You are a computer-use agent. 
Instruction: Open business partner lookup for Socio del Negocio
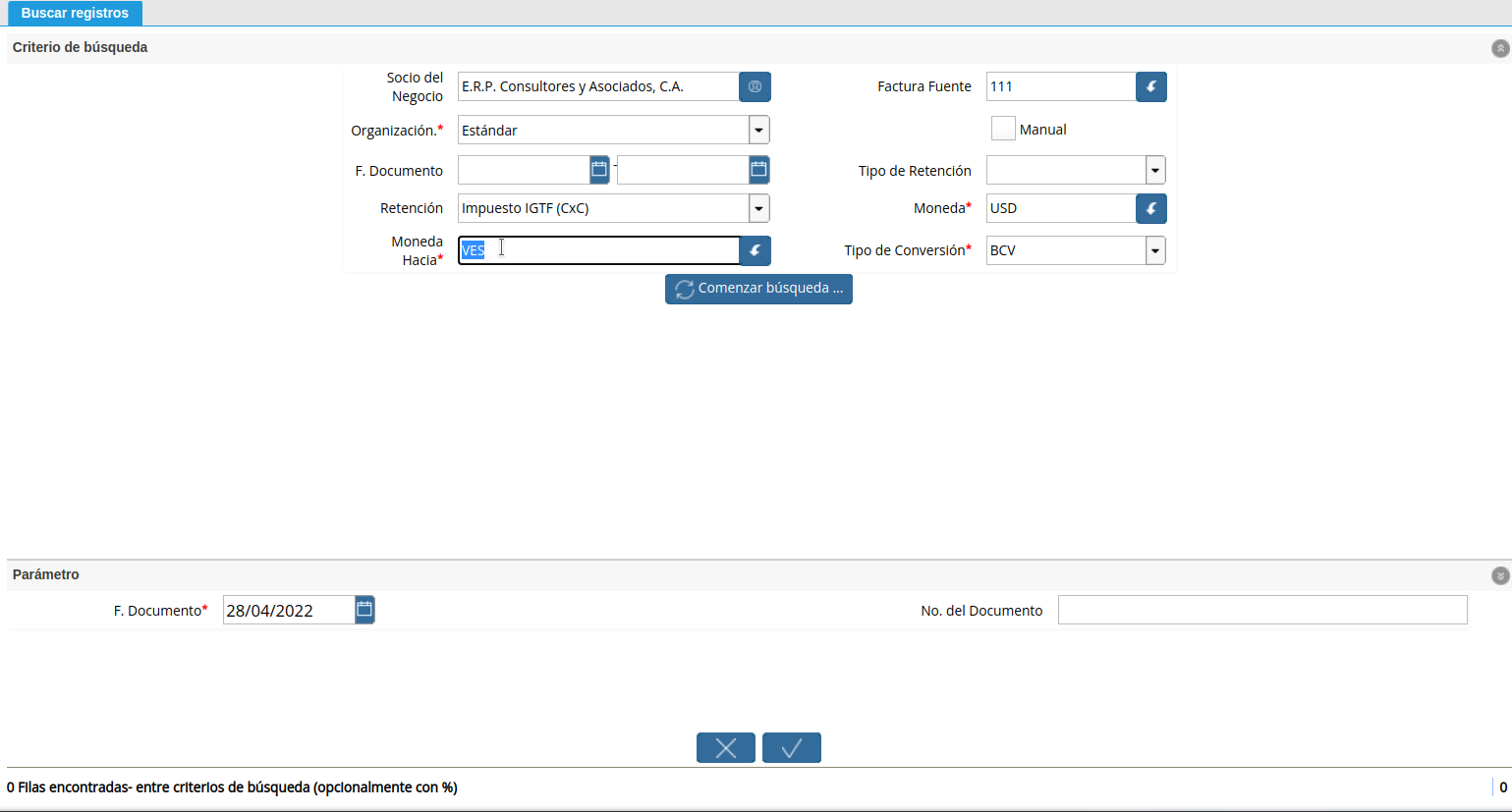[x=755, y=86]
